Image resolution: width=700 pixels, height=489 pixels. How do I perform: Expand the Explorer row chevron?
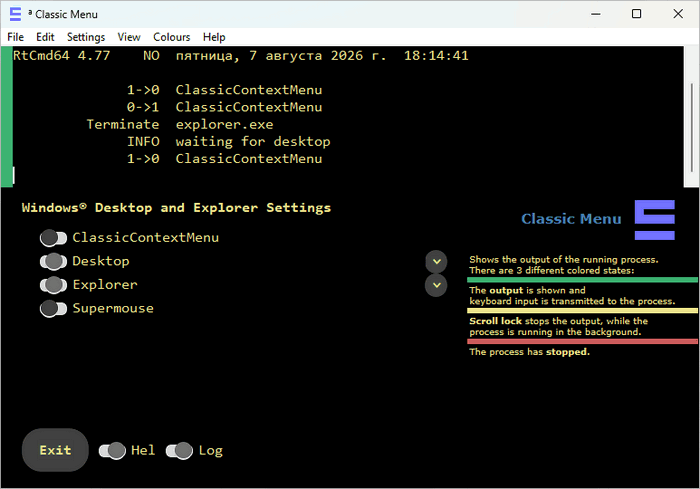(436, 285)
